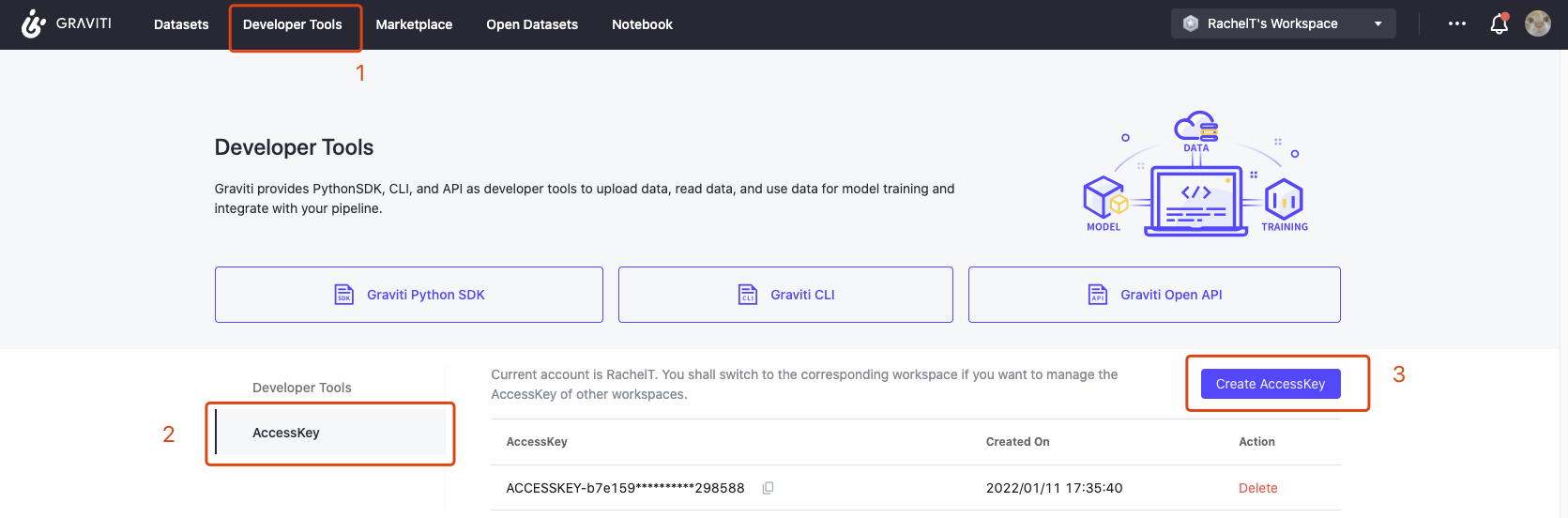Click the current account notice text
The width and height of the screenshot is (1568, 518).
pos(804,384)
